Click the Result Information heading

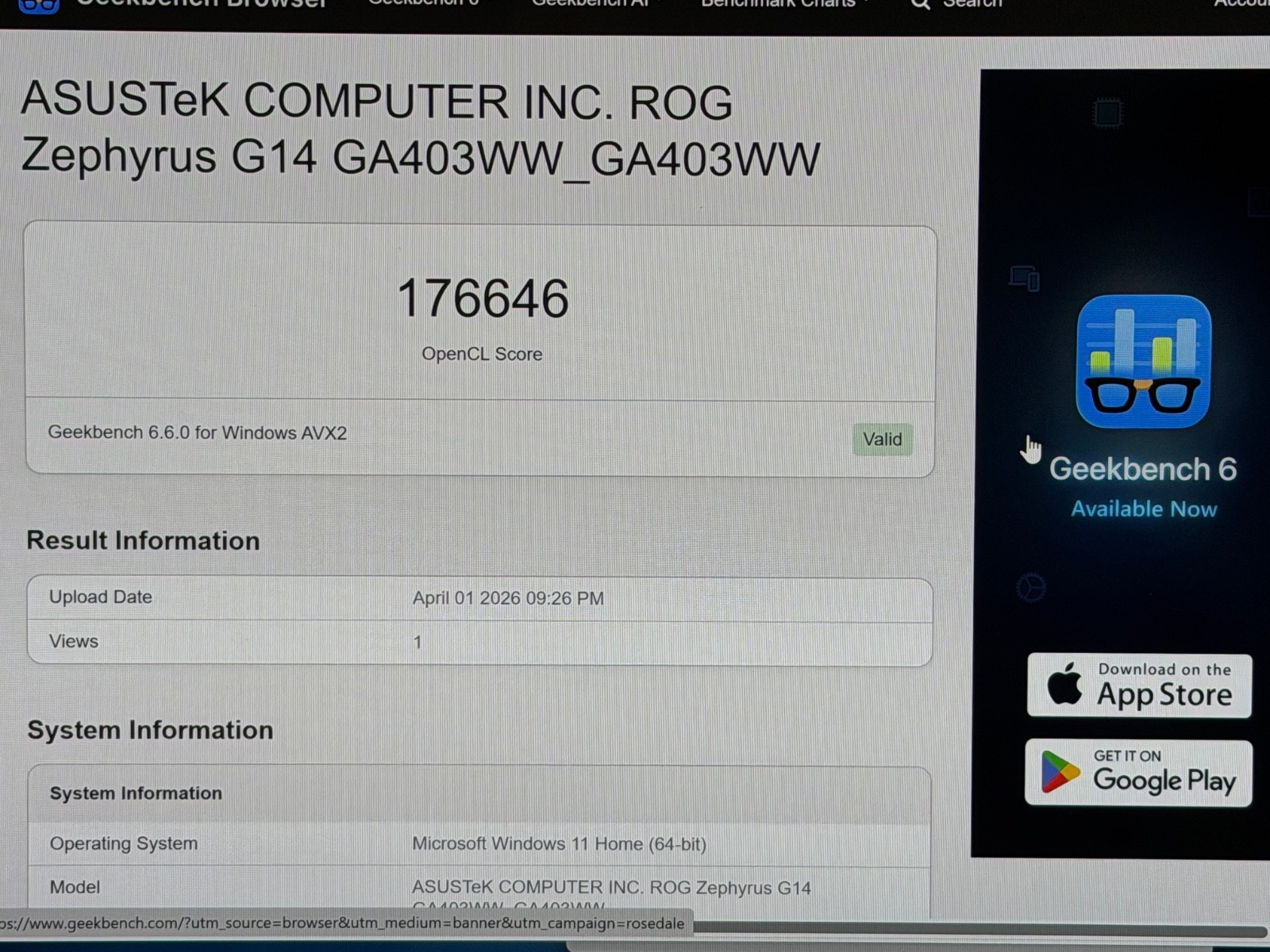(x=143, y=540)
